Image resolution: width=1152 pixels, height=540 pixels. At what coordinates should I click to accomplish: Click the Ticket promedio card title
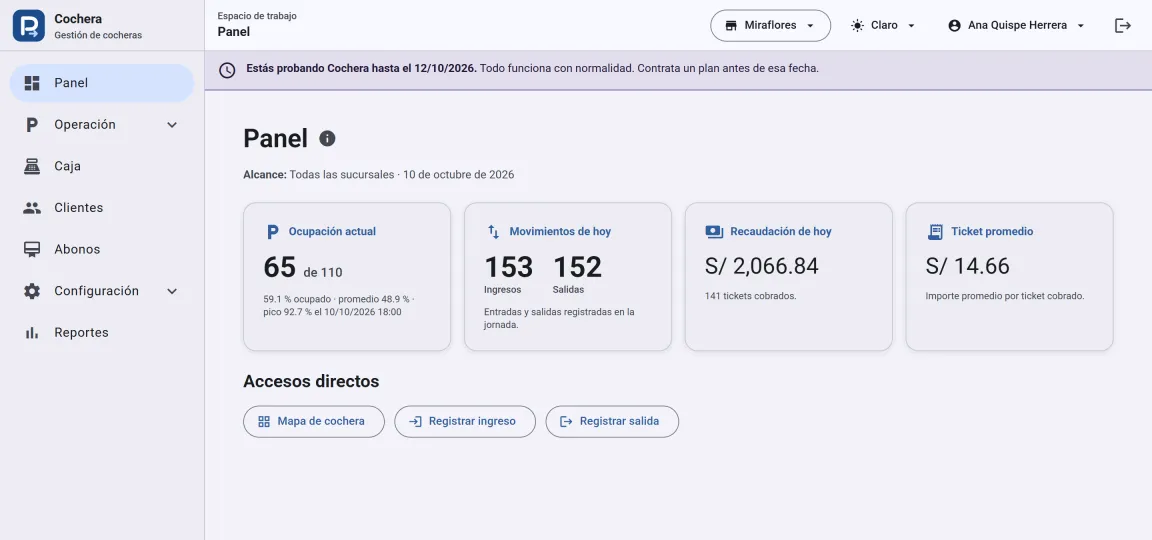(x=993, y=231)
